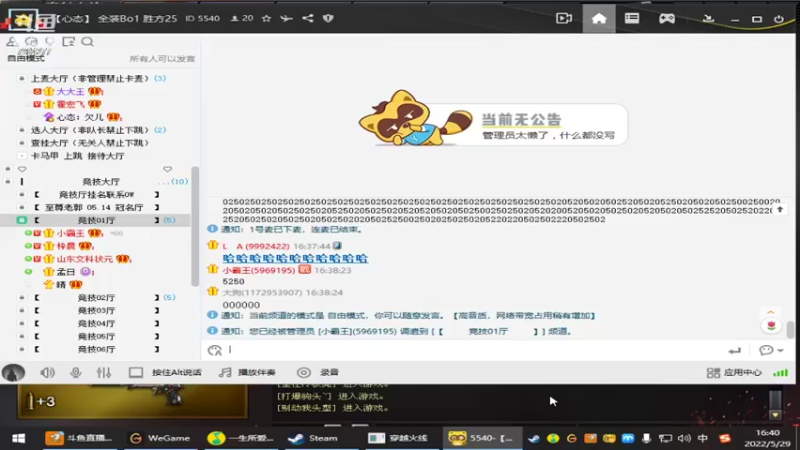Click the 播放伴奏 music note icon
Image resolution: width=800 pixels, height=450 pixels.
tap(225, 372)
